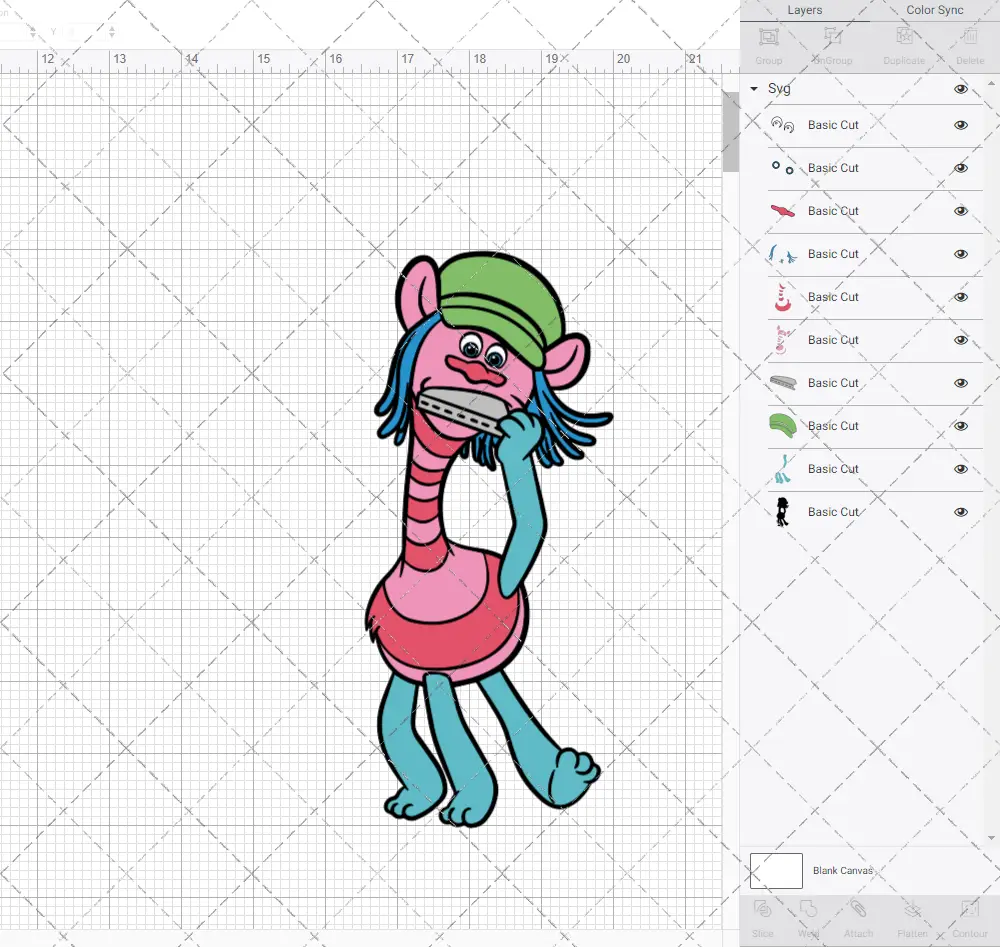Image resolution: width=1000 pixels, height=947 pixels.
Task: Select the blue hair layer thumbnail
Action: coord(783,254)
